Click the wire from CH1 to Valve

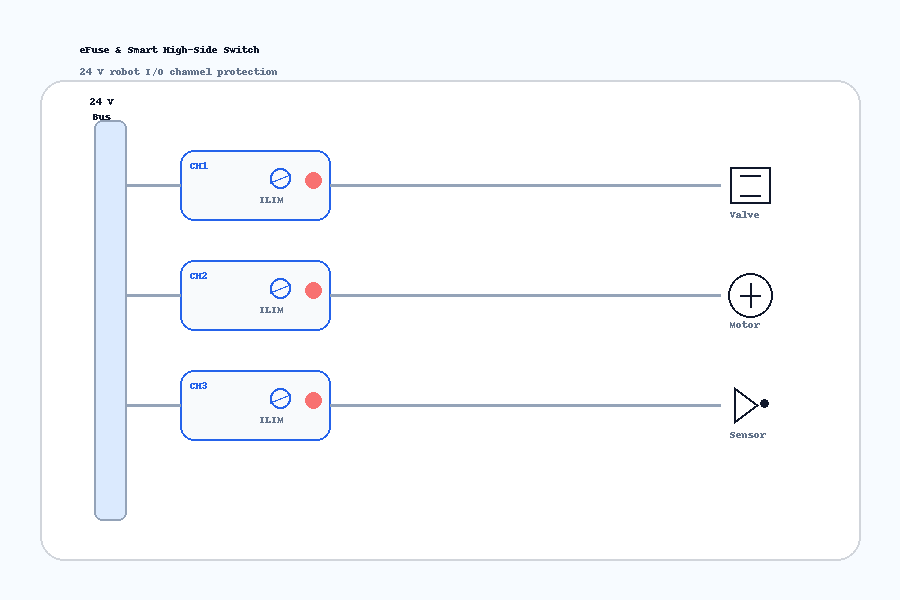pos(526,185)
